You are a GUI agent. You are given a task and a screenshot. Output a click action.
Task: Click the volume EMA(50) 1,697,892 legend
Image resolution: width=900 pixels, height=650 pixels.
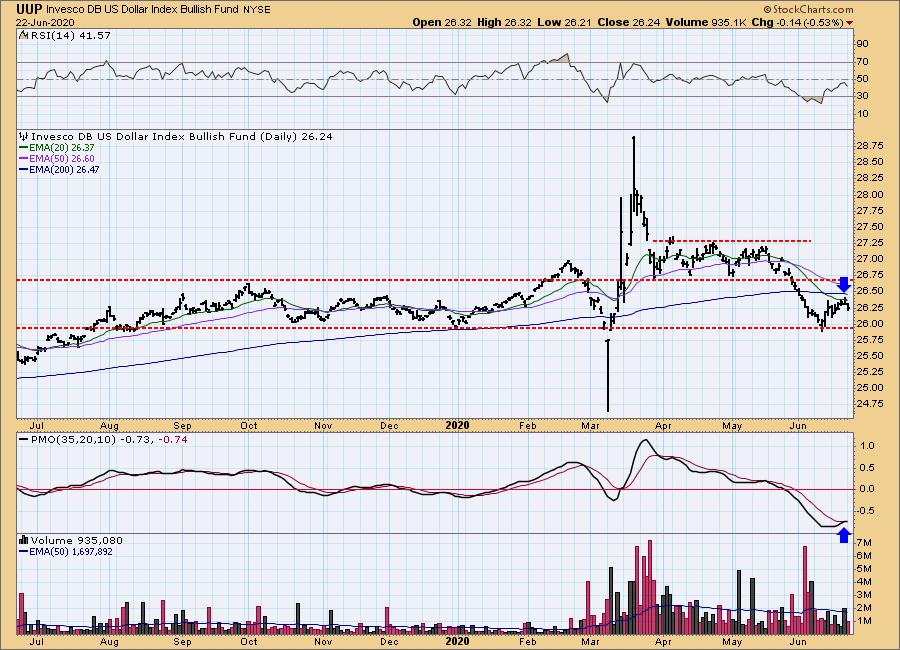(70, 552)
